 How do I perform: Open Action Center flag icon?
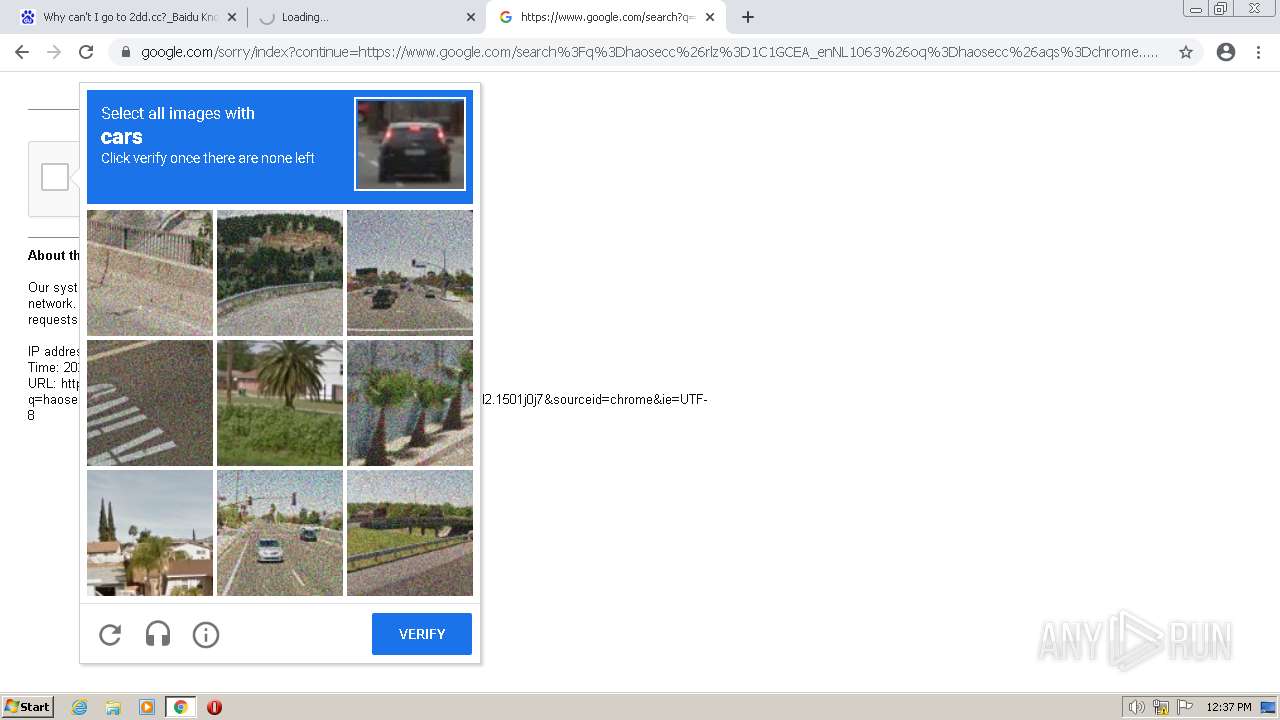pos(1185,707)
